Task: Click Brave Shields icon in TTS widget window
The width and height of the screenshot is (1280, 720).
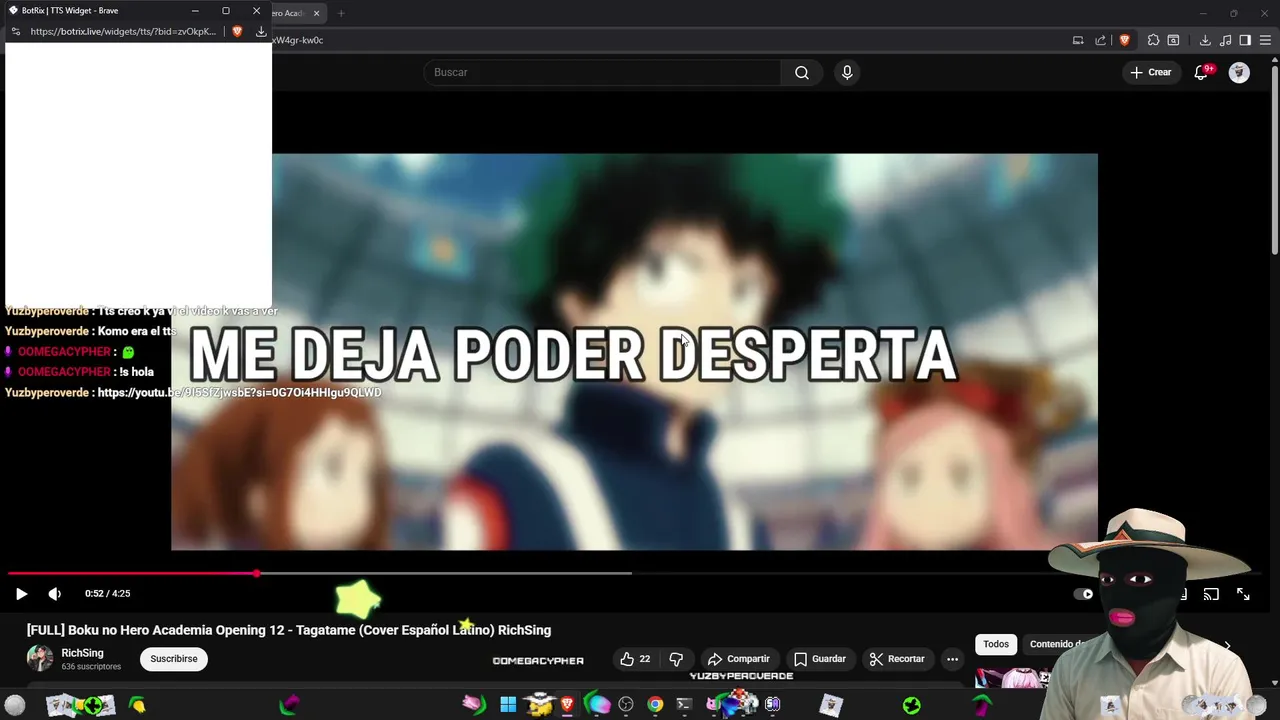Action: [x=237, y=31]
